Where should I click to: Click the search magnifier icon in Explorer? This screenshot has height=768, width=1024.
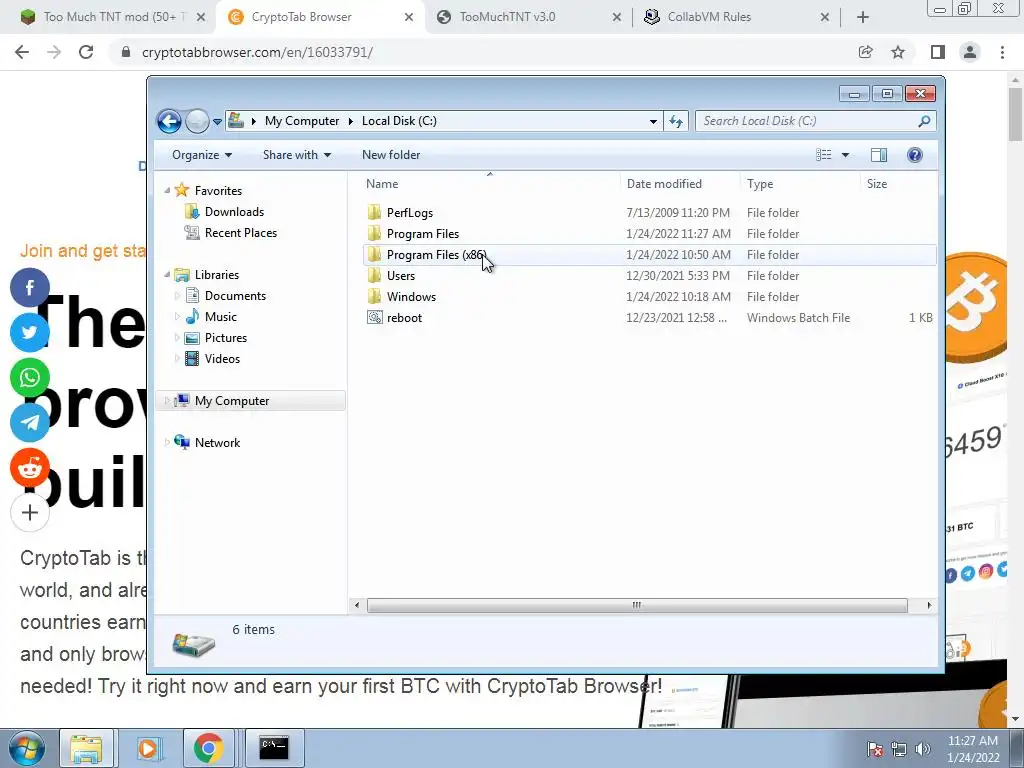924,121
